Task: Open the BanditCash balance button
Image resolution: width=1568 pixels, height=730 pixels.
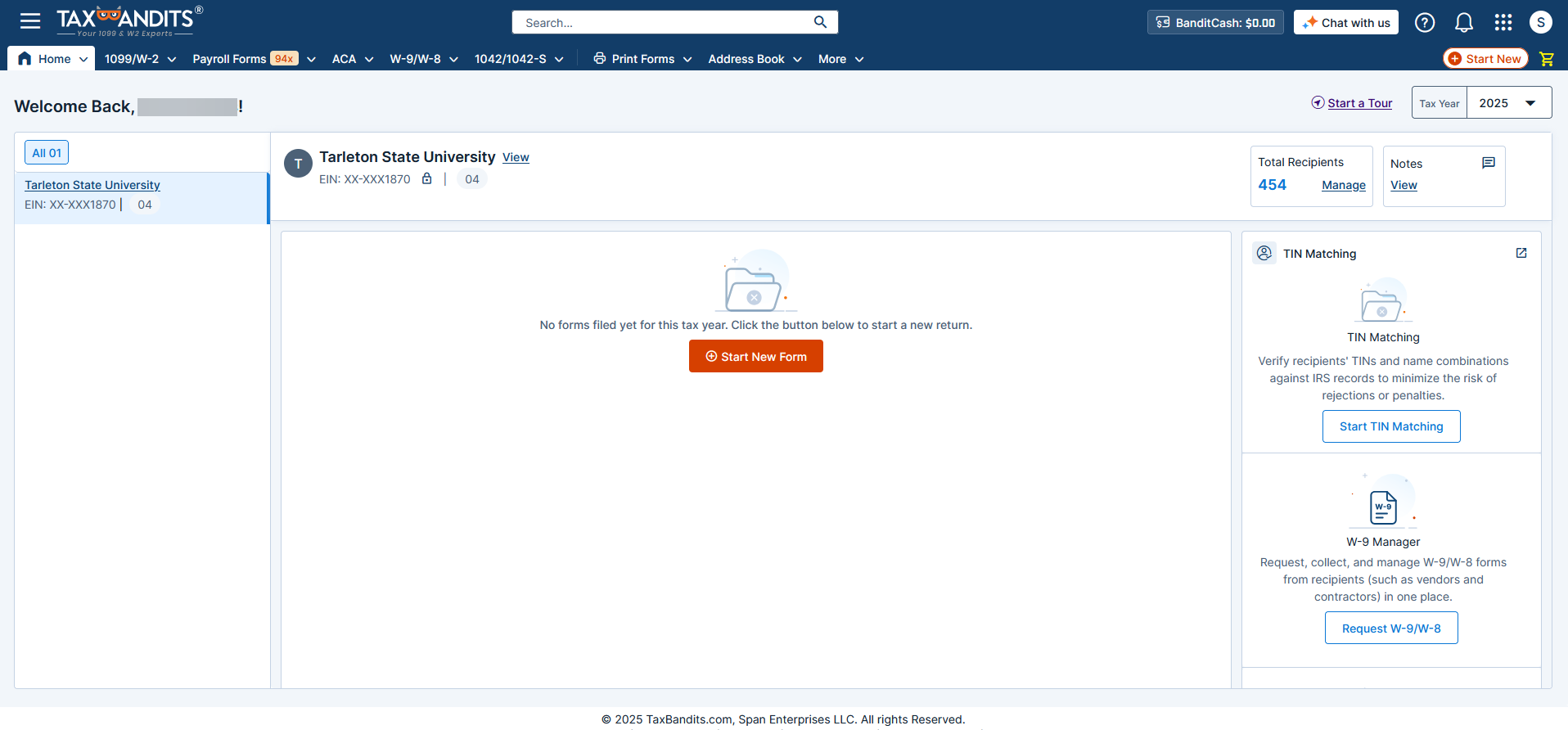Action: tap(1215, 22)
